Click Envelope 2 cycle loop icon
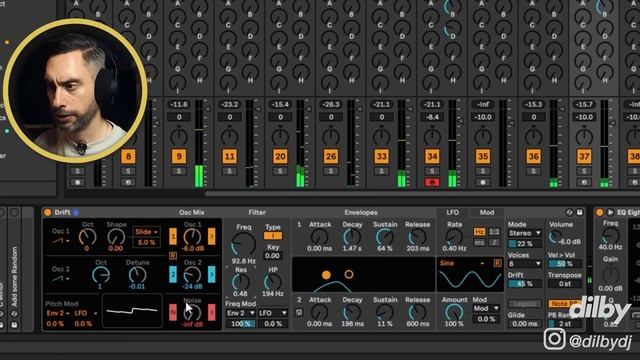This screenshot has height=360, width=640. pyautogui.click(x=299, y=313)
